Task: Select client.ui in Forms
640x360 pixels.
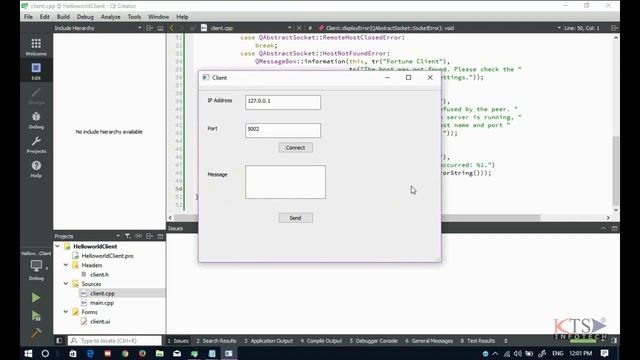Action: pos(100,321)
